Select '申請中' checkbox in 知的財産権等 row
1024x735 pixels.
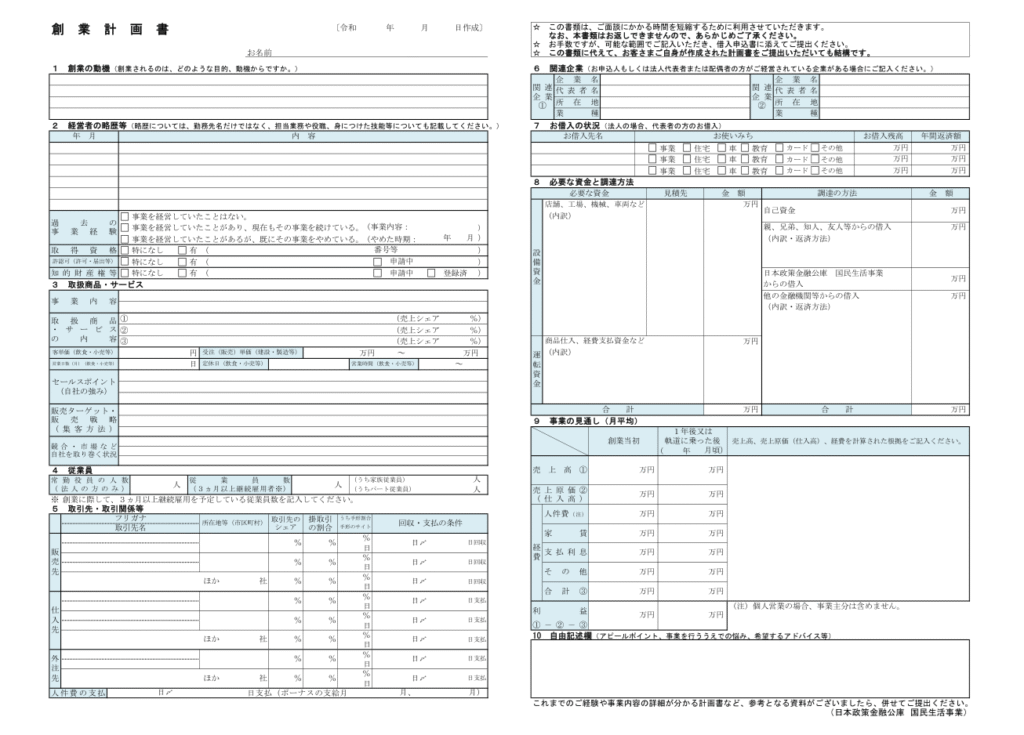(378, 272)
